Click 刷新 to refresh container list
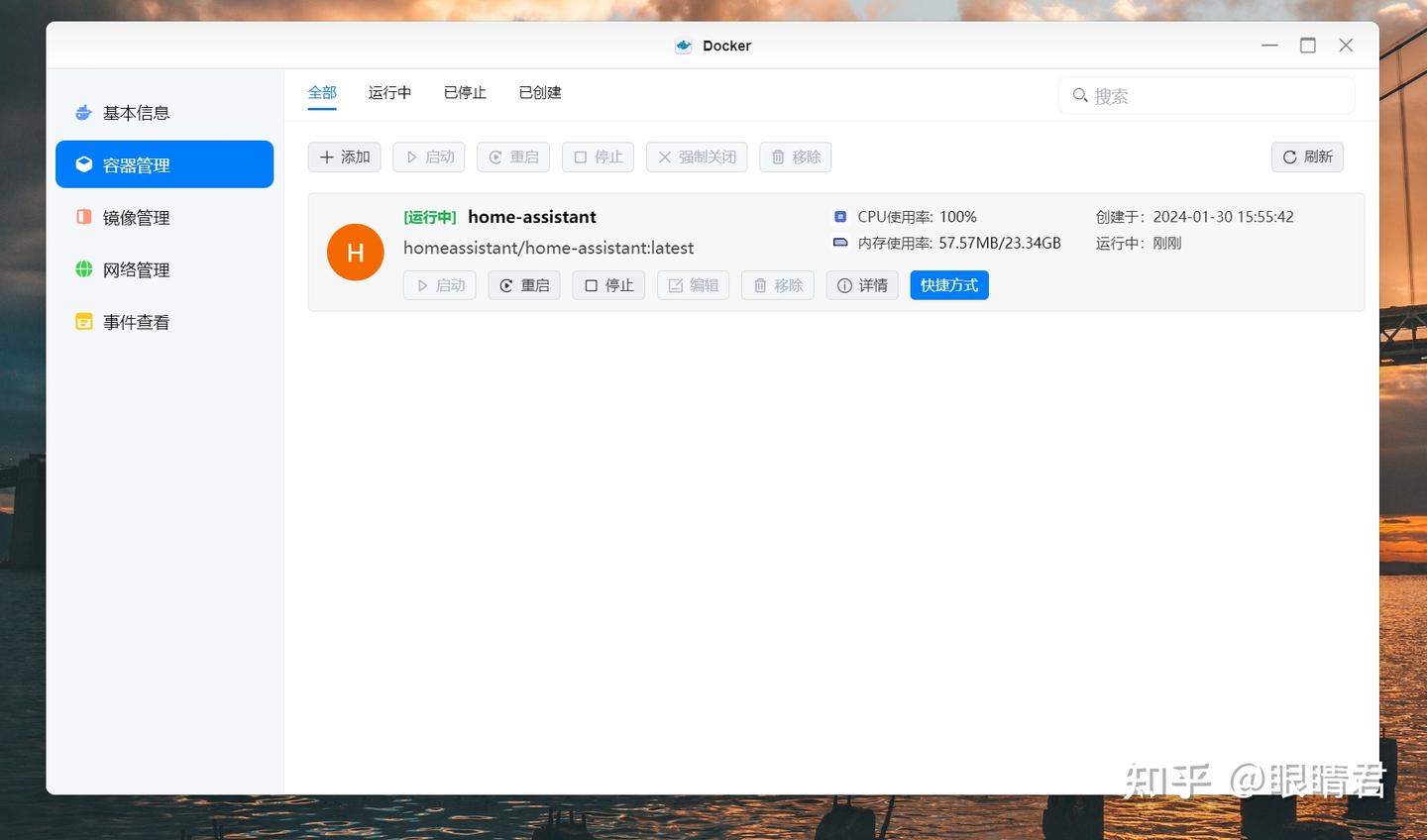The image size is (1427, 840). point(1307,157)
